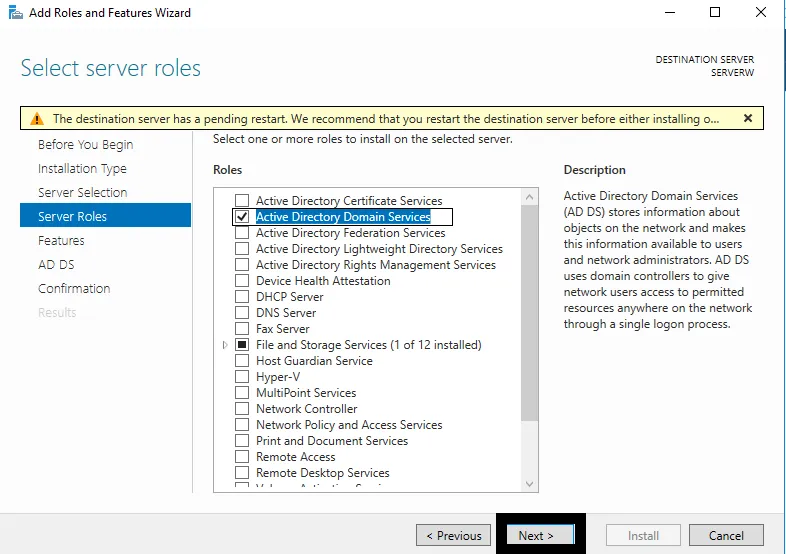
Task: Check Active Directory Certificate Services
Action: [242, 201]
